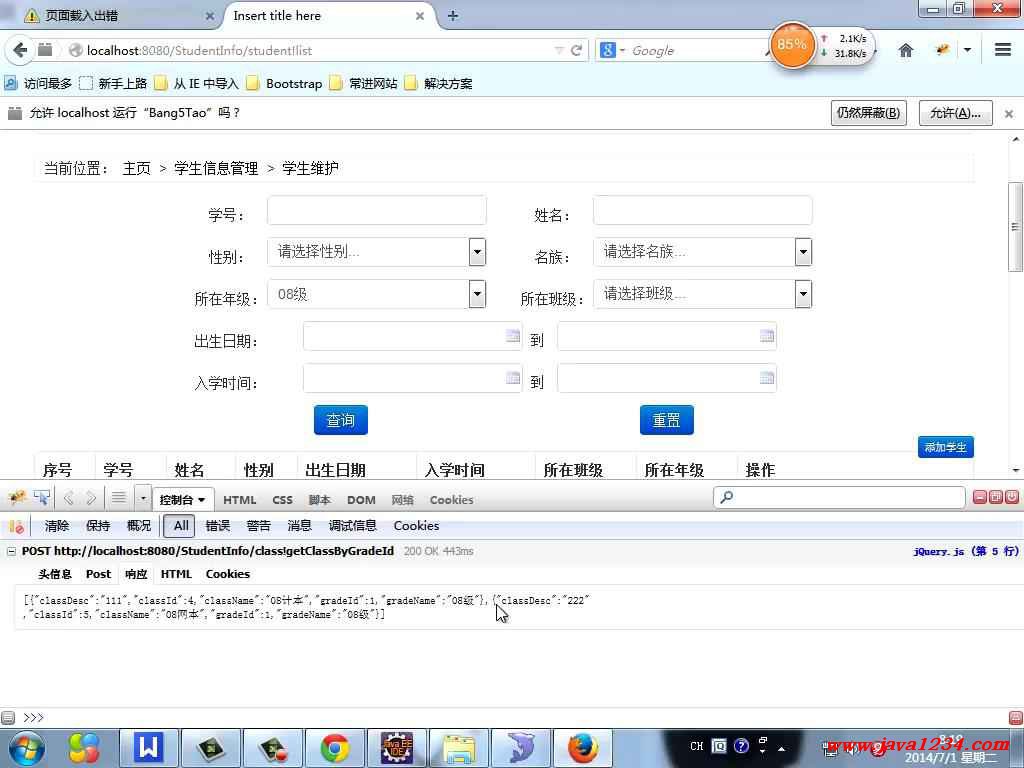Click the 添加学生 add student button
The image size is (1024, 768).
pyautogui.click(x=945, y=447)
